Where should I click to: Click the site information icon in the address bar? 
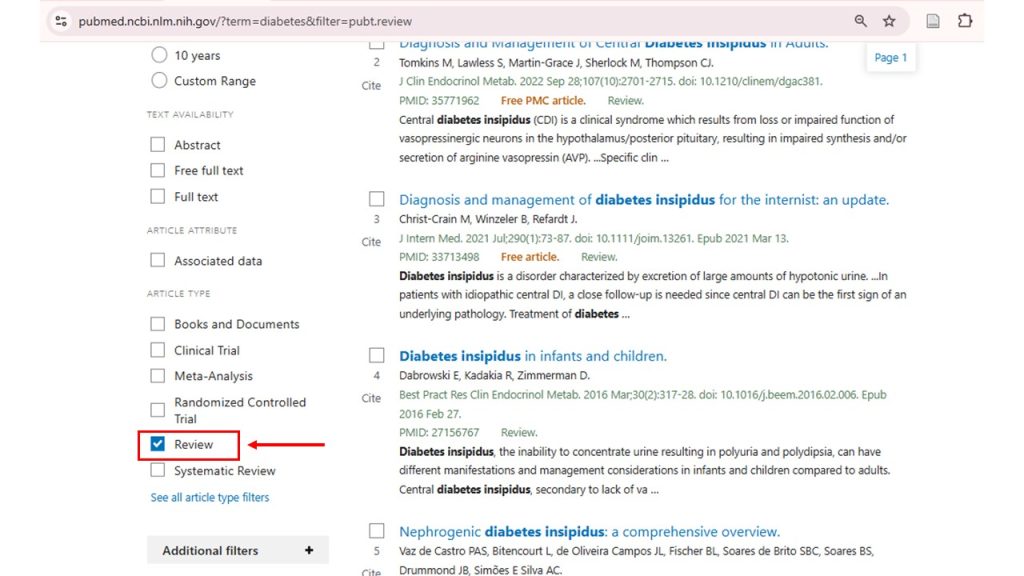[x=60, y=19]
